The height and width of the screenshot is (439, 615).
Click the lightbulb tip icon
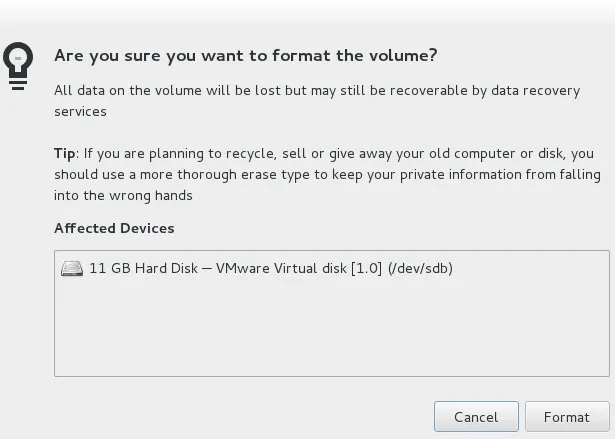pos(18,66)
